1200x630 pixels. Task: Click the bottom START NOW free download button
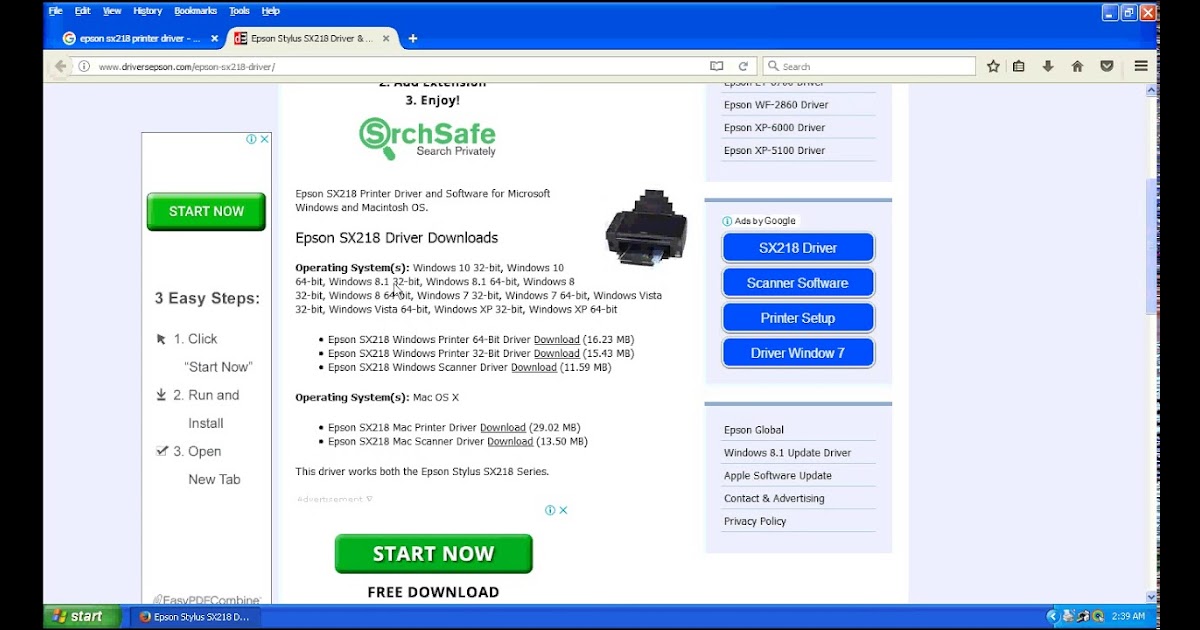pyautogui.click(x=433, y=553)
